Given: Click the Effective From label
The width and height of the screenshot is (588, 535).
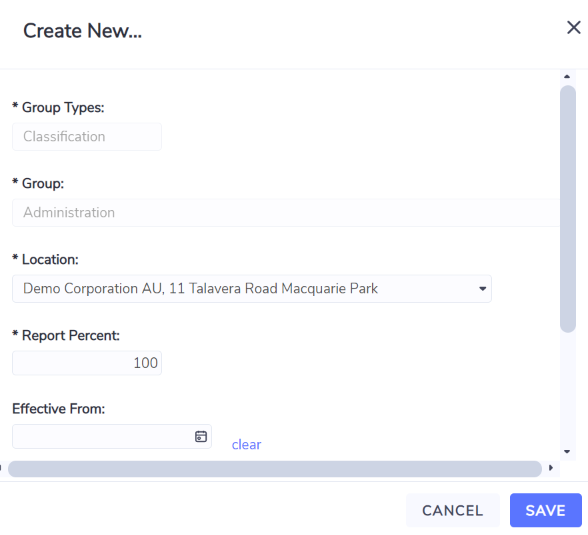Looking at the screenshot, I should [x=58, y=409].
